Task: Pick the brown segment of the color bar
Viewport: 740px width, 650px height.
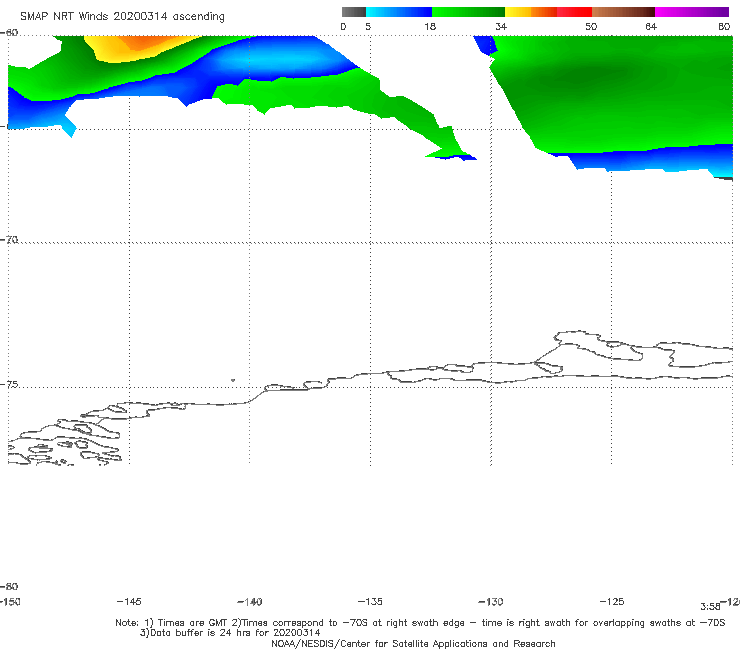Action: (x=623, y=12)
